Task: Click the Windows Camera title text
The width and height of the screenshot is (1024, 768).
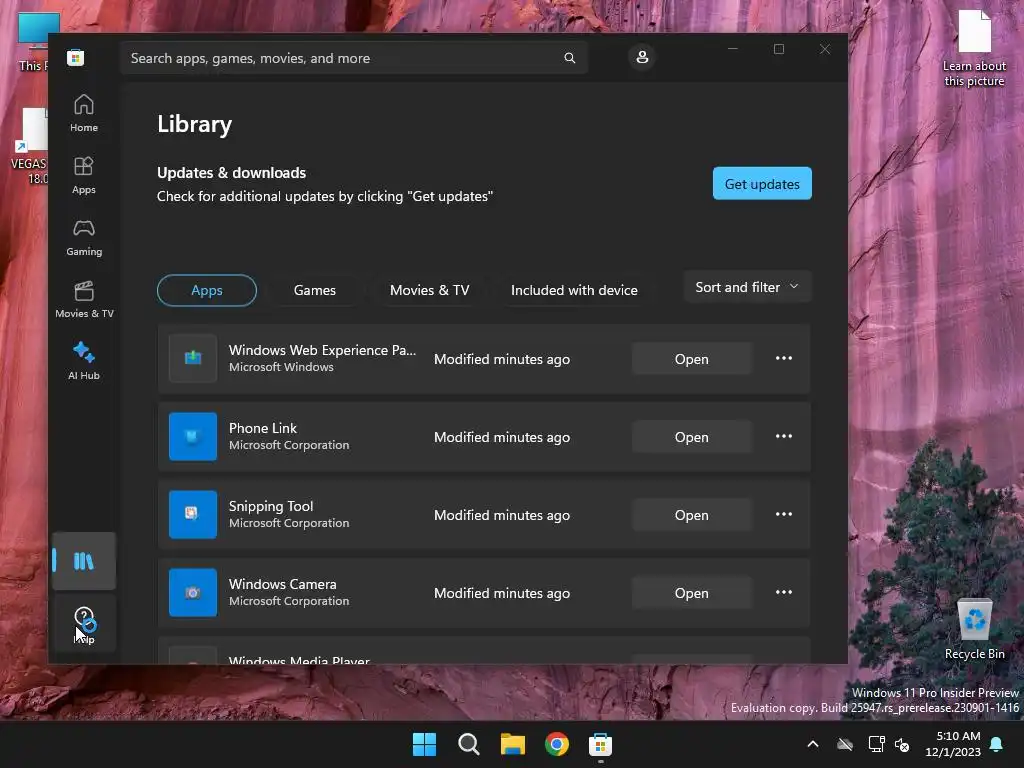Action: click(x=283, y=584)
